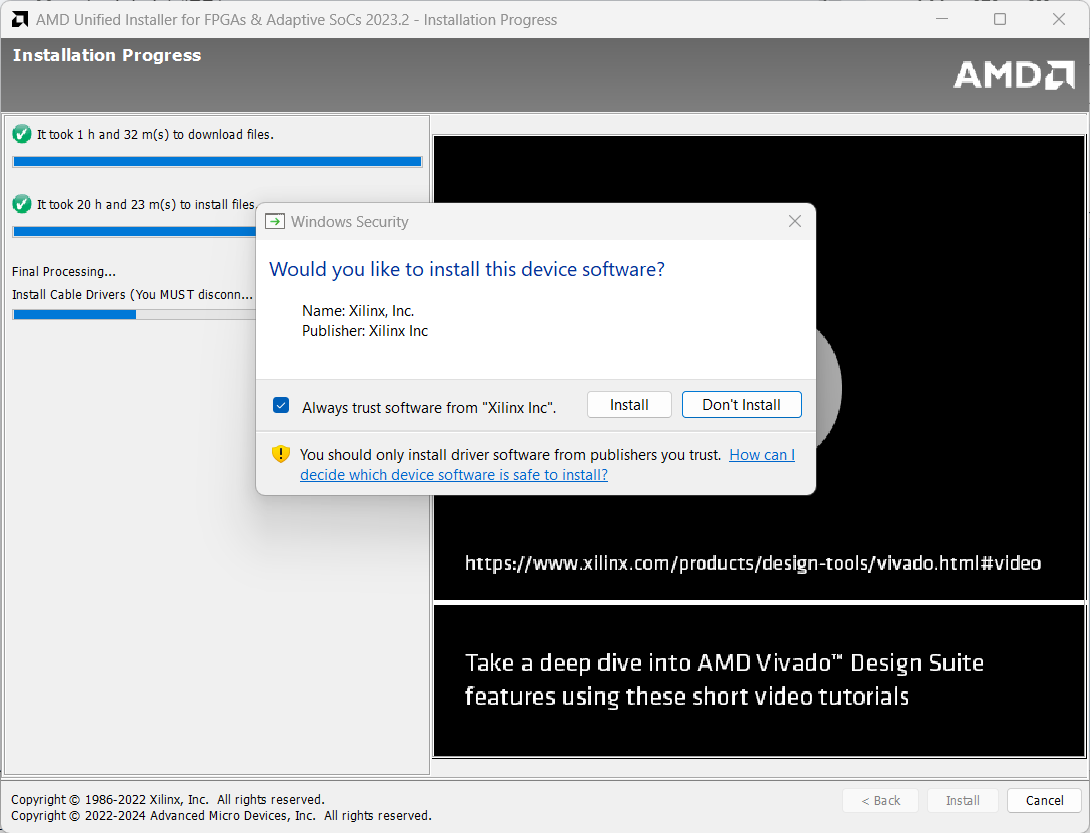1090x833 pixels.
Task: Cancel the AMD installation
Action: click(1044, 800)
